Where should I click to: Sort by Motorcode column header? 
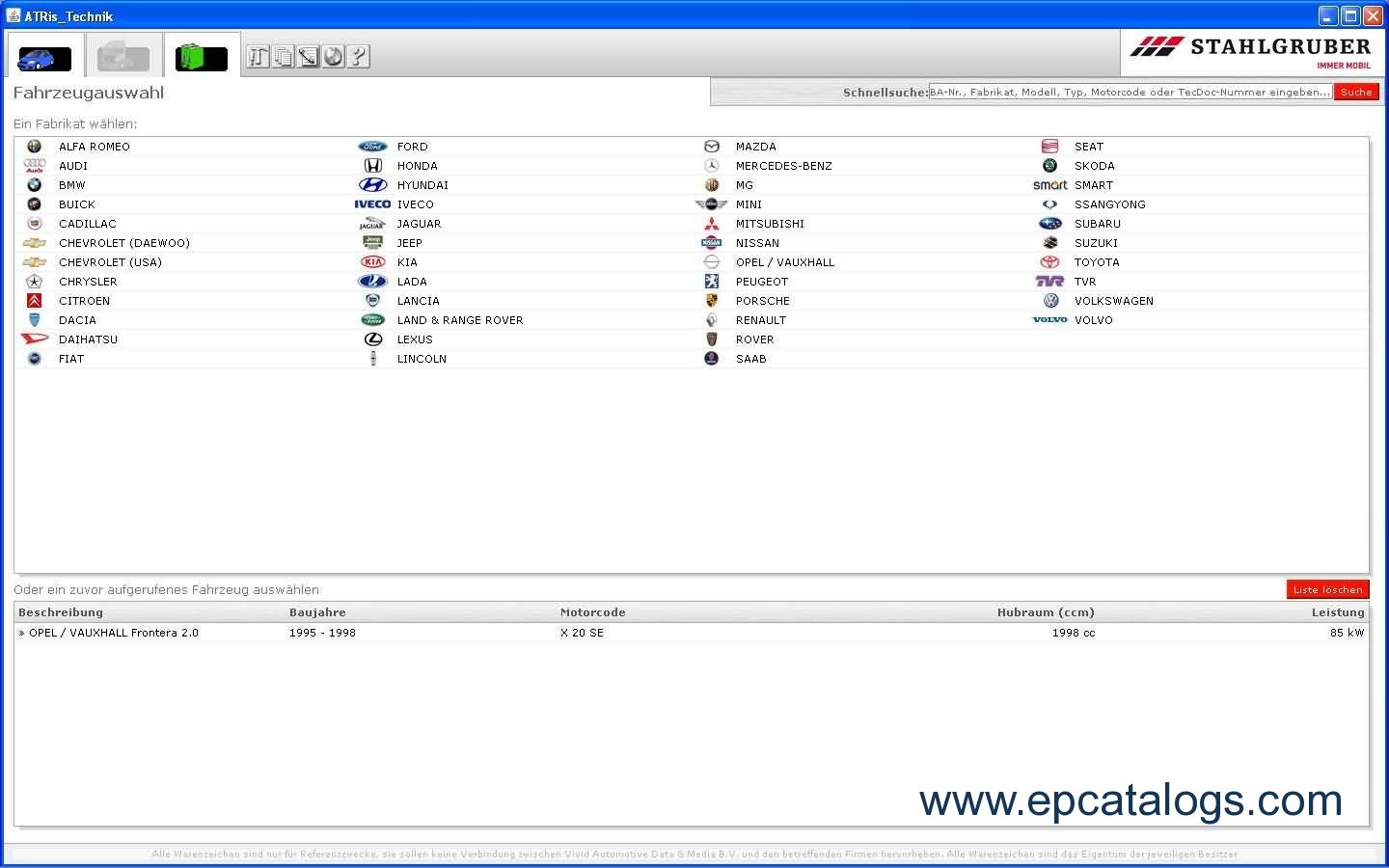pyautogui.click(x=593, y=612)
